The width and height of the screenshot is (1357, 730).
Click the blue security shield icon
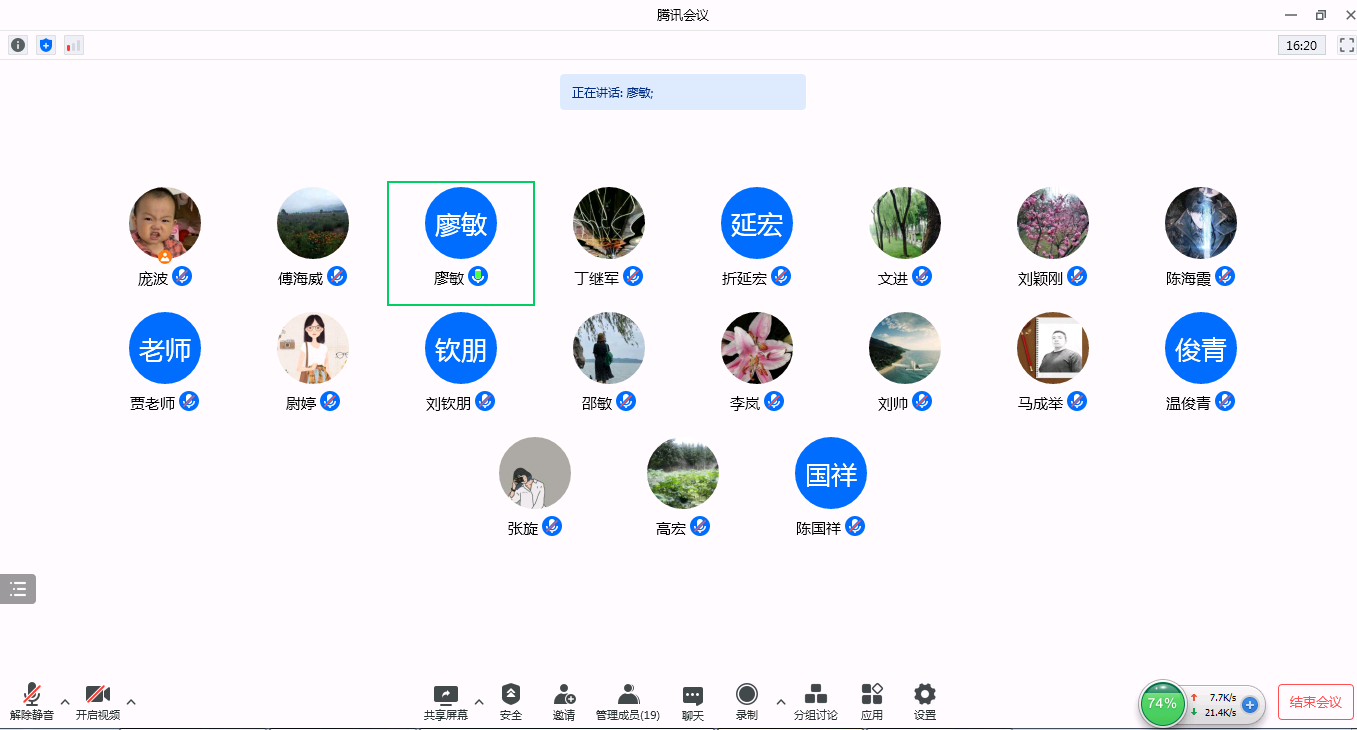[x=45, y=45]
